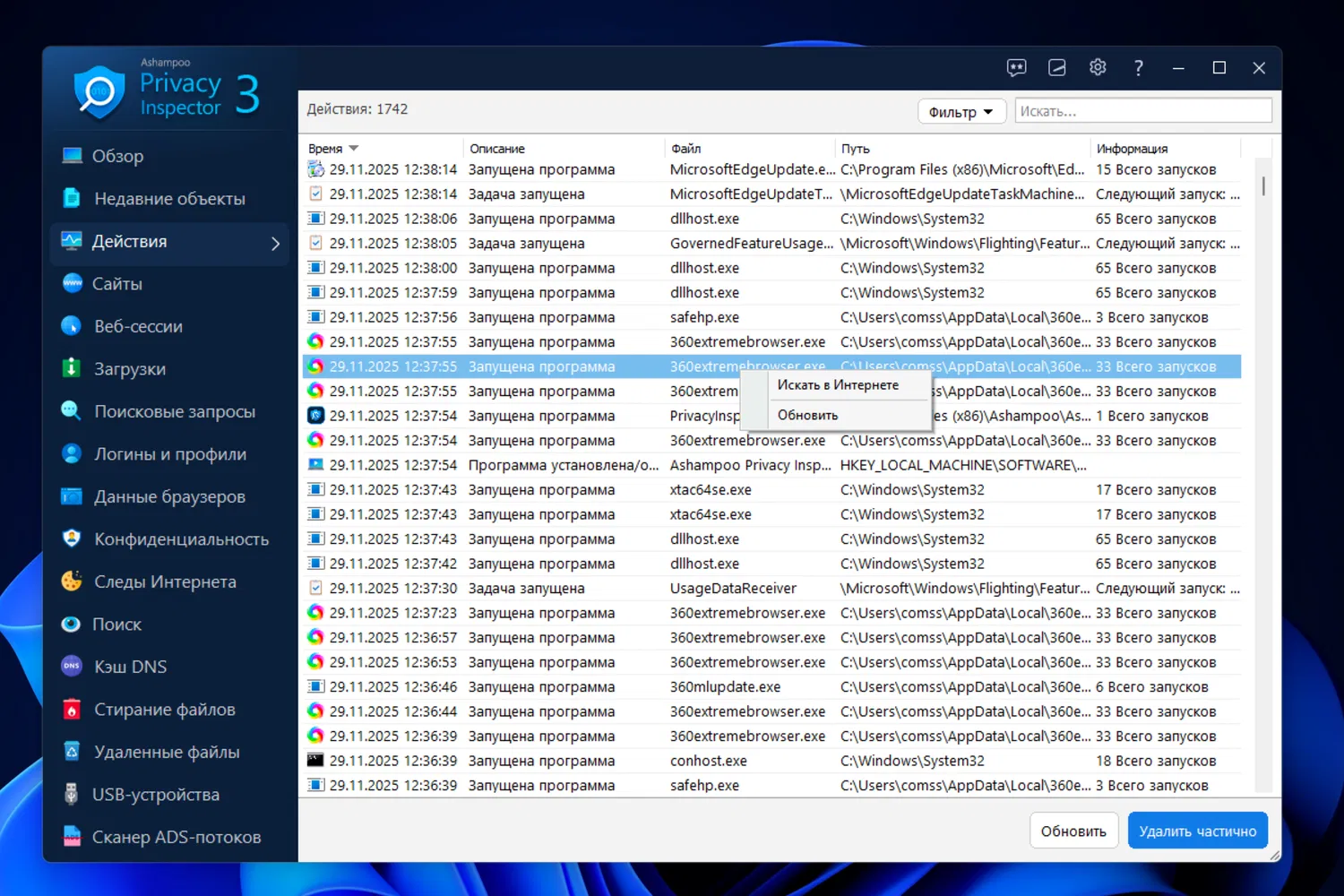Open the Веб-сессии sidebar icon
The height and width of the screenshot is (896, 1344).
tap(72, 326)
